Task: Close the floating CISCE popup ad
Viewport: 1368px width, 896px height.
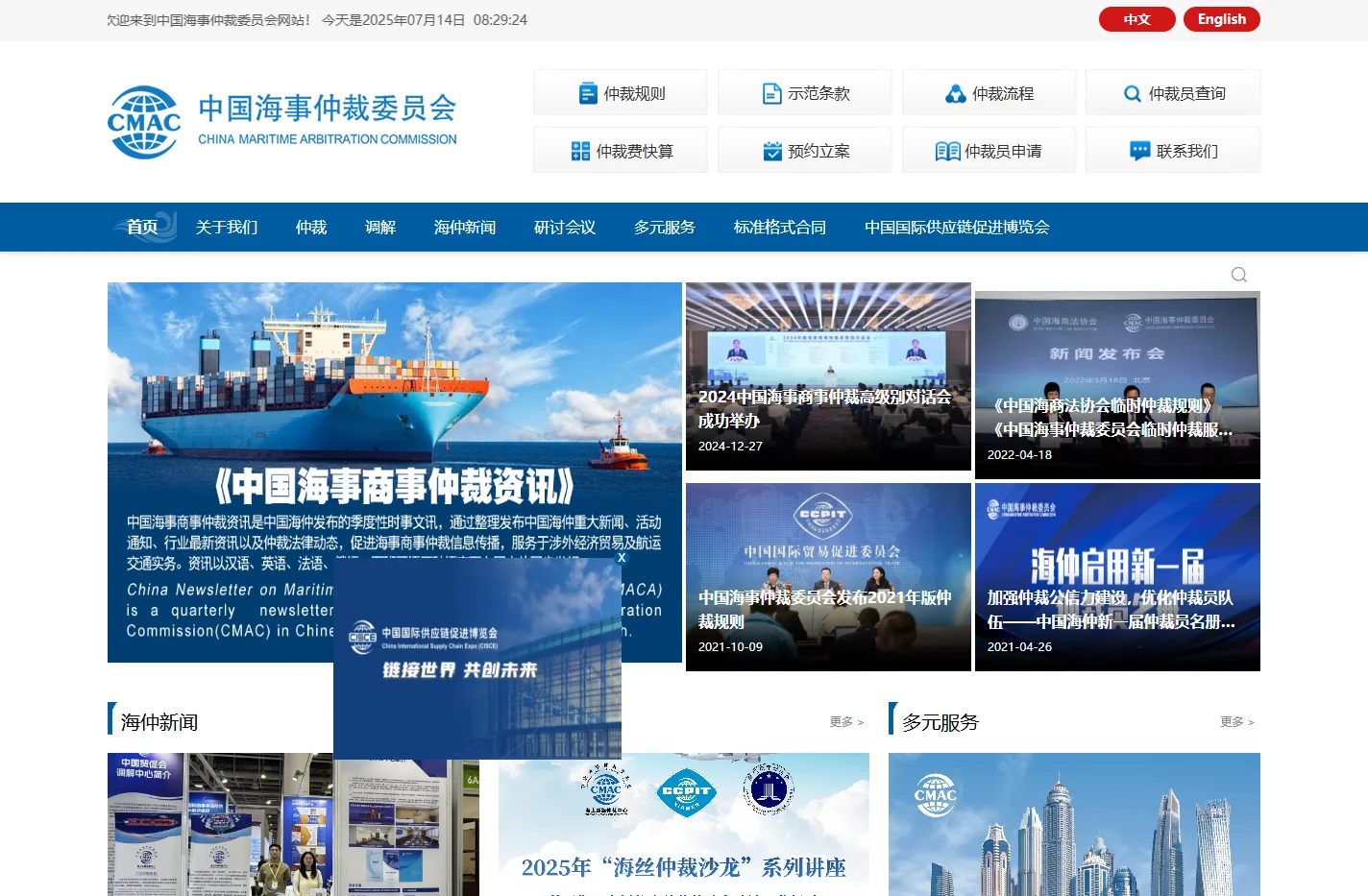Action: [x=622, y=558]
